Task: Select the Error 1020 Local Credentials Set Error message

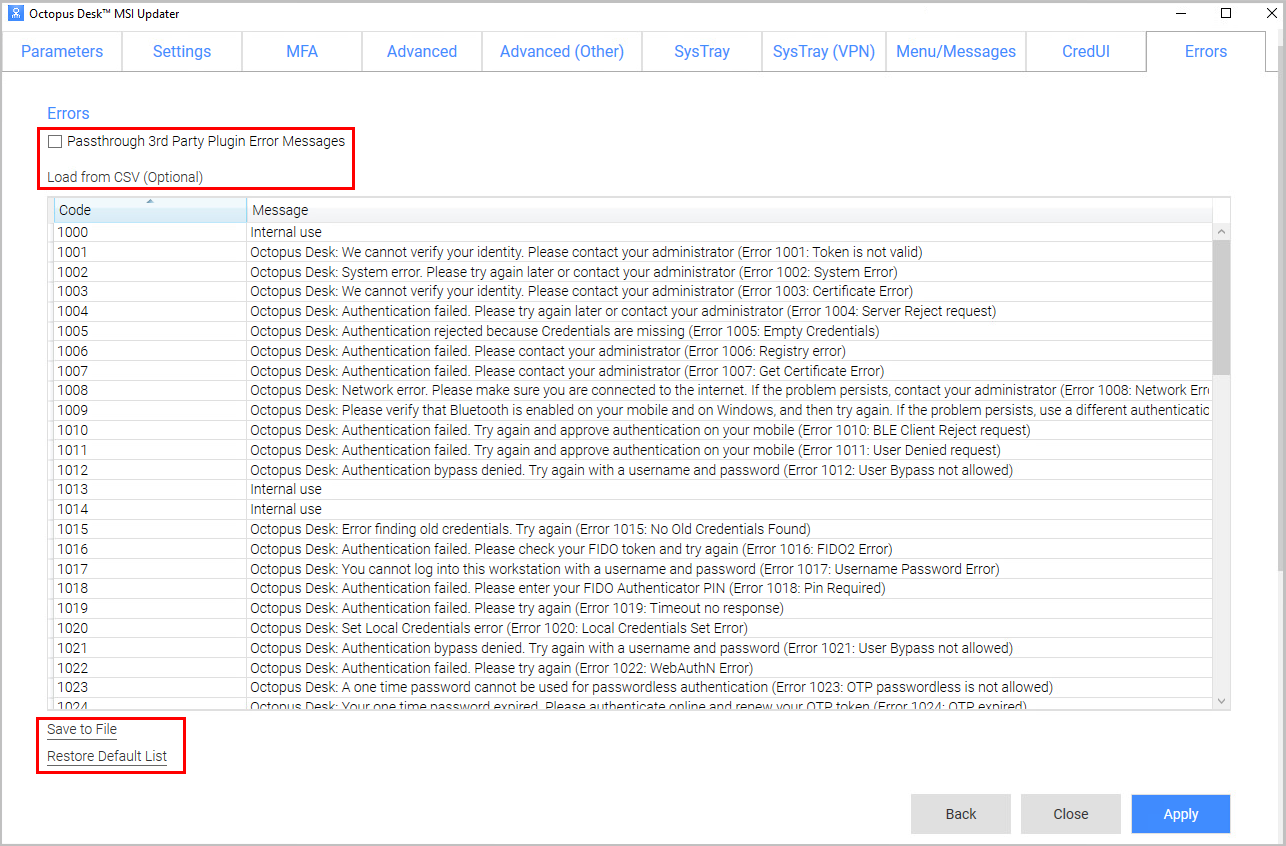Action: point(730,628)
